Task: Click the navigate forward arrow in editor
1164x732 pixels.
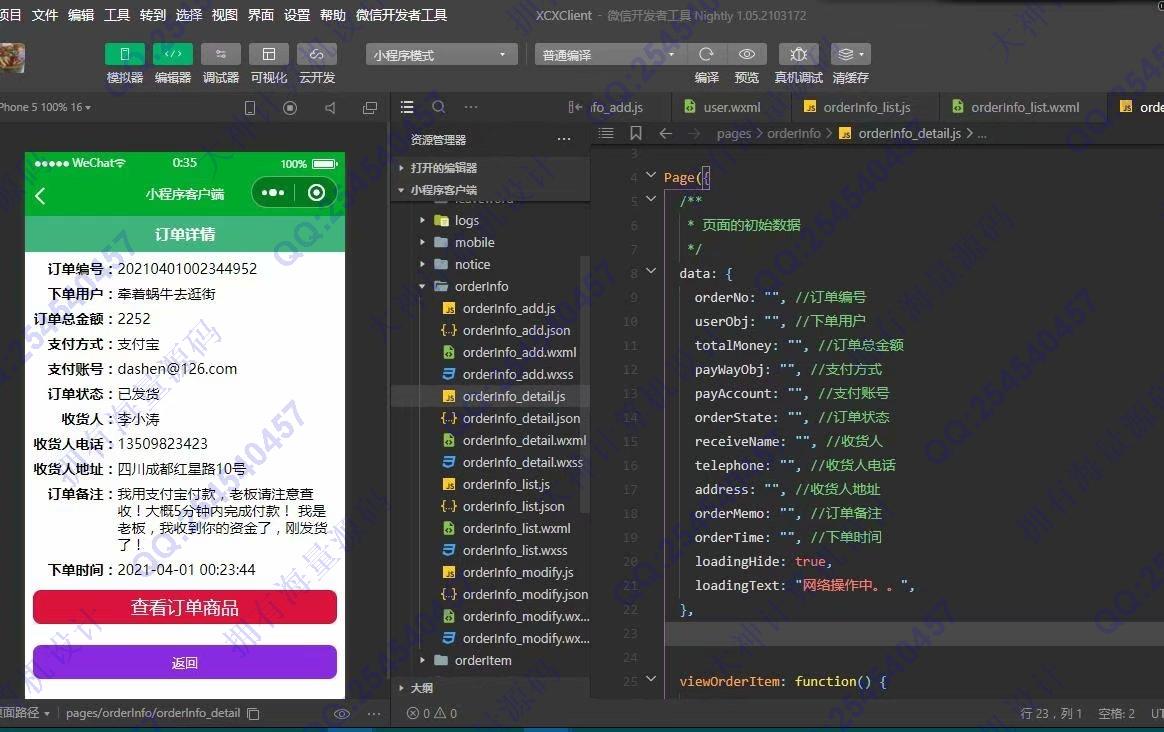Action: click(694, 134)
